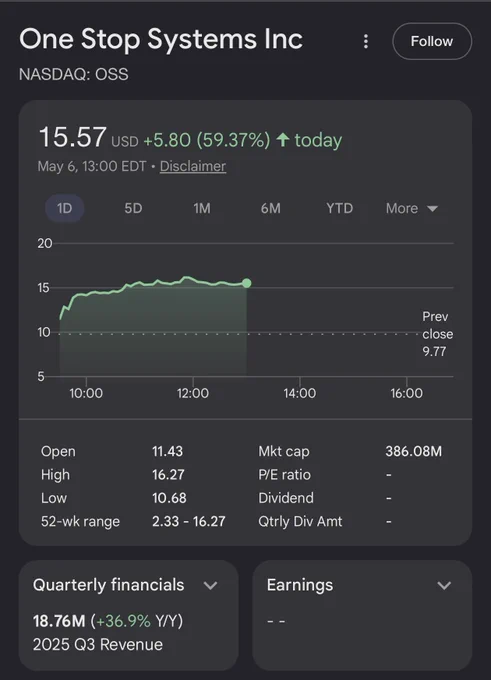
Task: Click the green current price dot on chart
Action: 247,283
